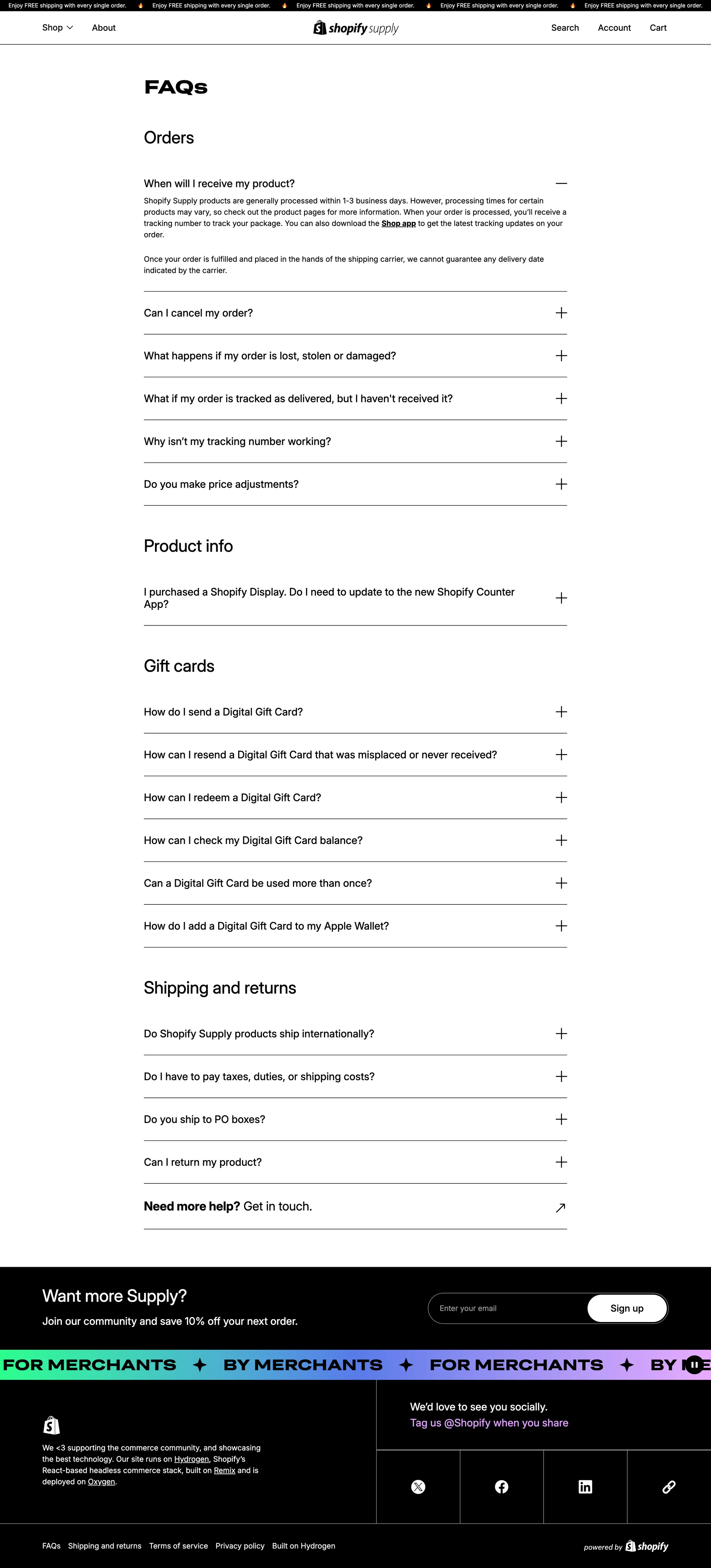Click the Enter your email field
Screen dimensions: 711x1568
tap(508, 1308)
